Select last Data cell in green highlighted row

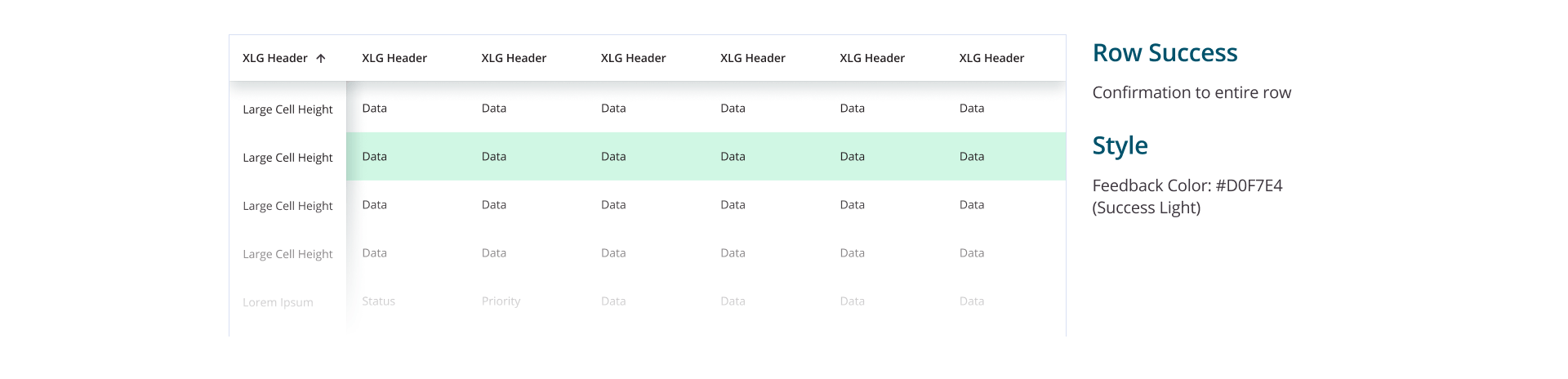click(972, 156)
